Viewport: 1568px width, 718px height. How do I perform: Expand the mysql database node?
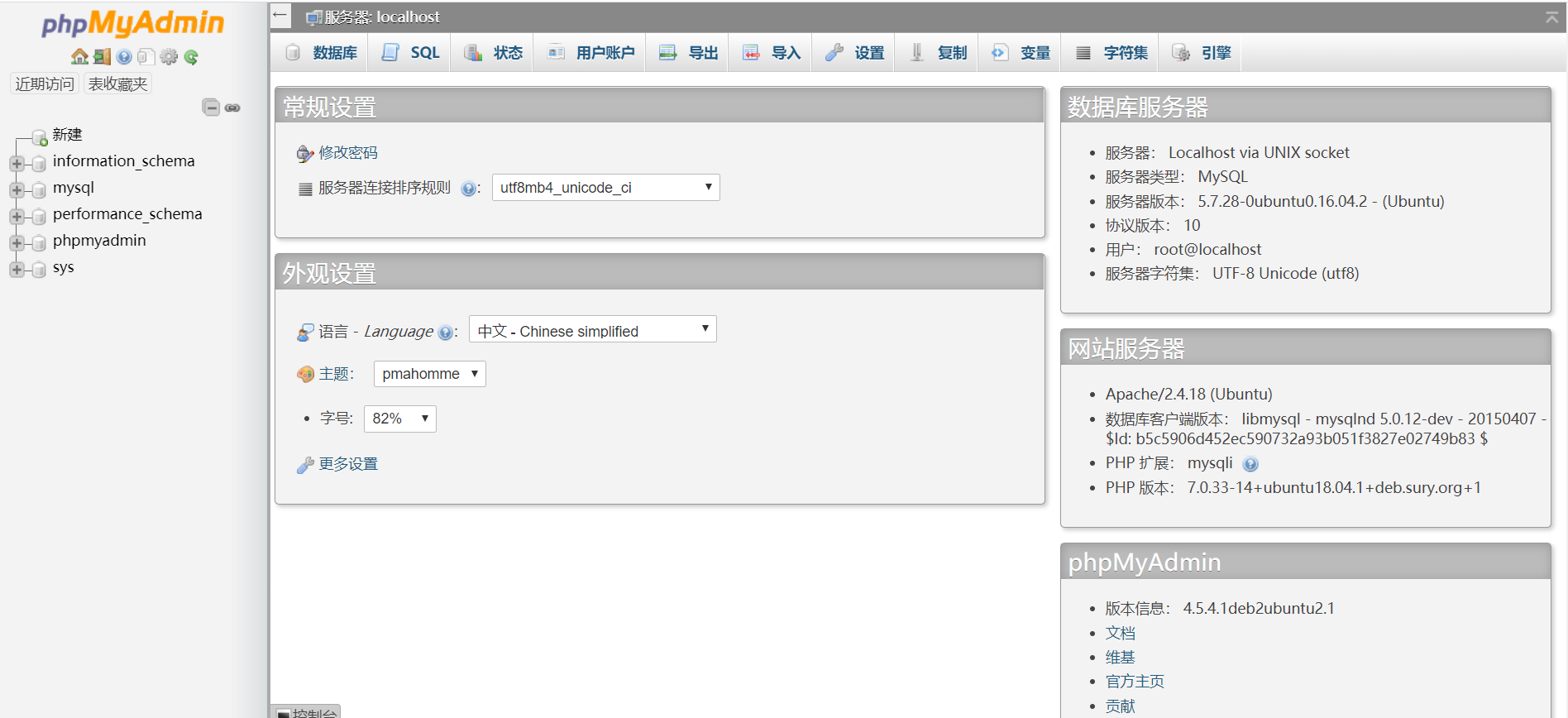[x=17, y=189]
